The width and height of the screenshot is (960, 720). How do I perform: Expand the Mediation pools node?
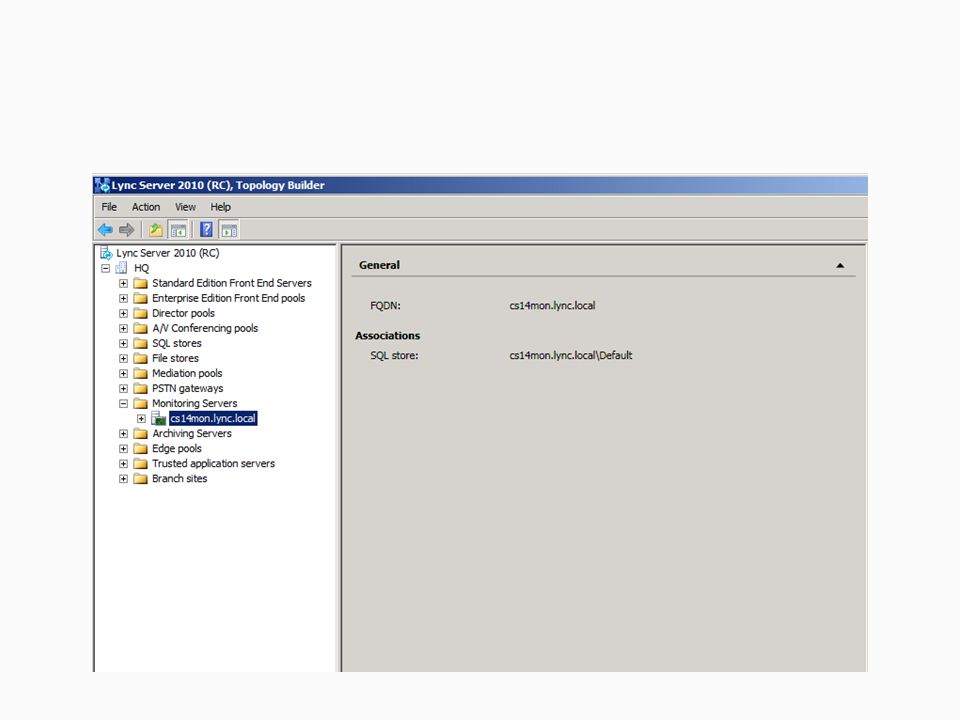click(x=124, y=373)
